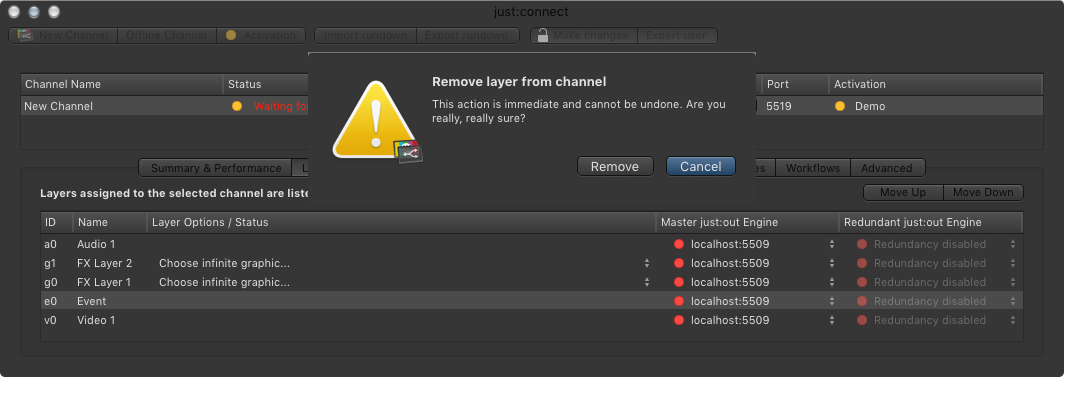Click red status dot for Event engine
The width and height of the screenshot is (1084, 397).
pos(679,301)
